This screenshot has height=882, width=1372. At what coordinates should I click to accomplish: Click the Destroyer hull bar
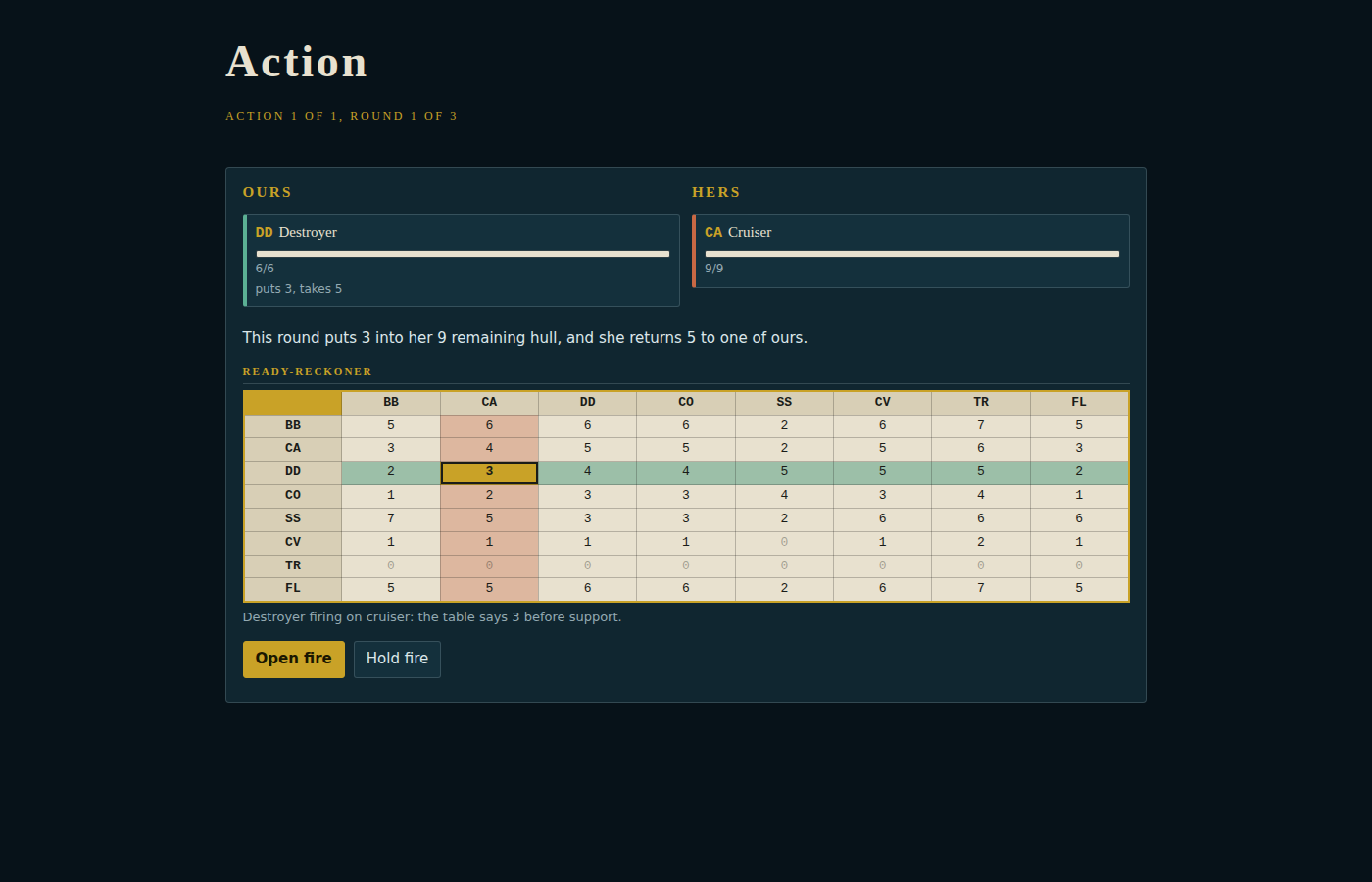463,254
